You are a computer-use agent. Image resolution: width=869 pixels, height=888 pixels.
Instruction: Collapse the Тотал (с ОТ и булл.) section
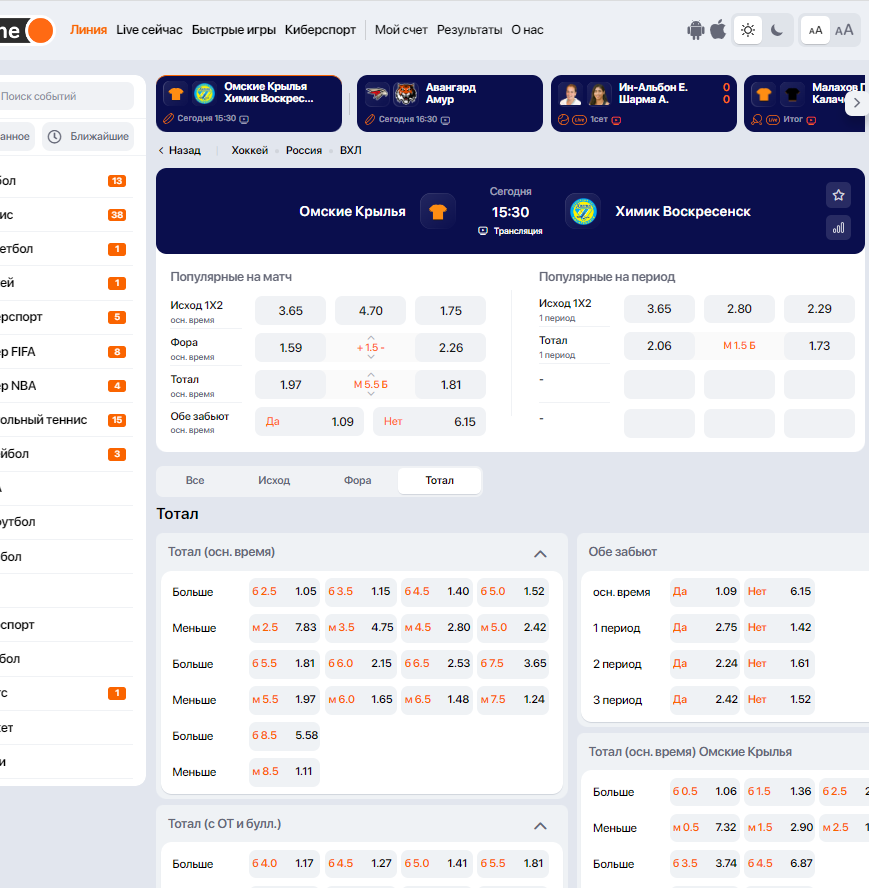pyautogui.click(x=540, y=826)
